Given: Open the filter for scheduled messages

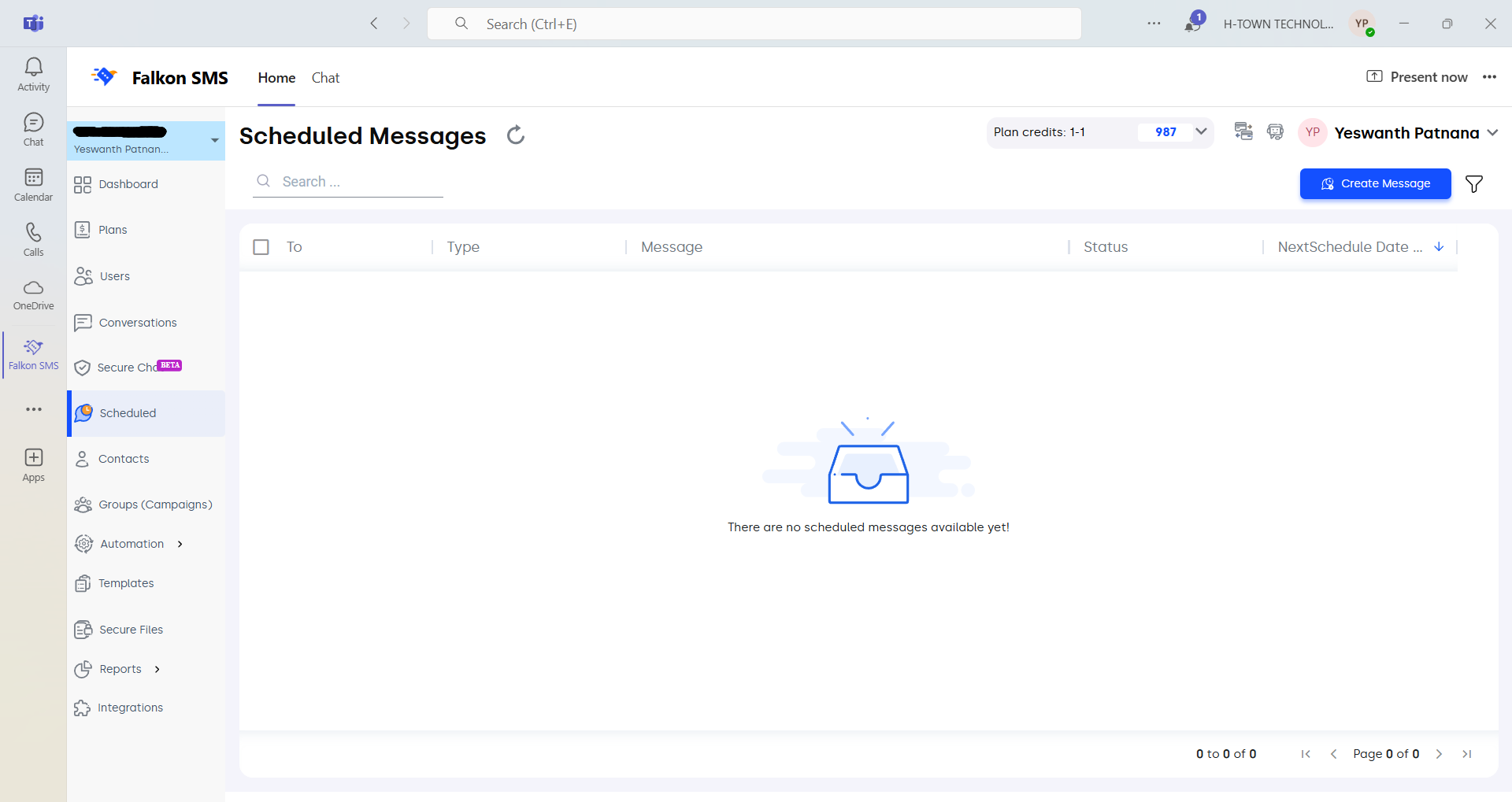Looking at the screenshot, I should [1474, 184].
